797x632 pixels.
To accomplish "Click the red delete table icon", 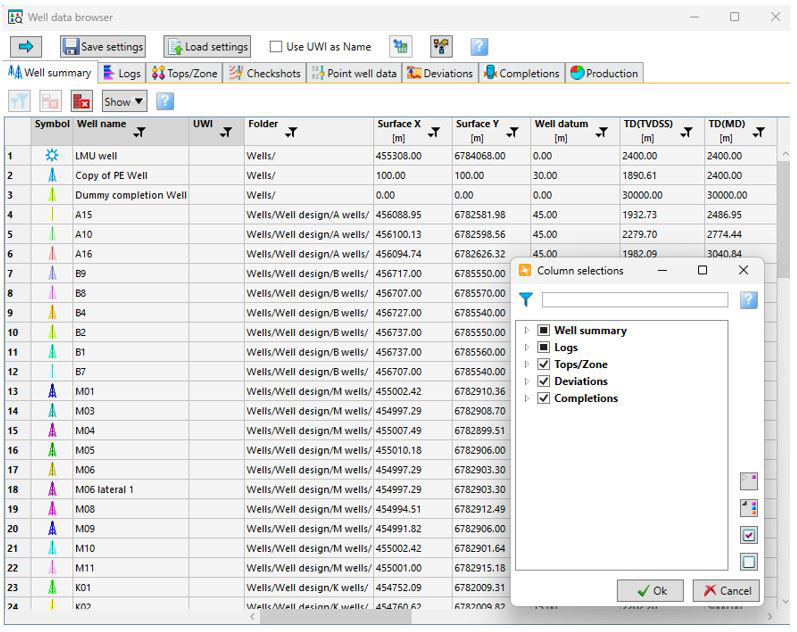I will 81,101.
